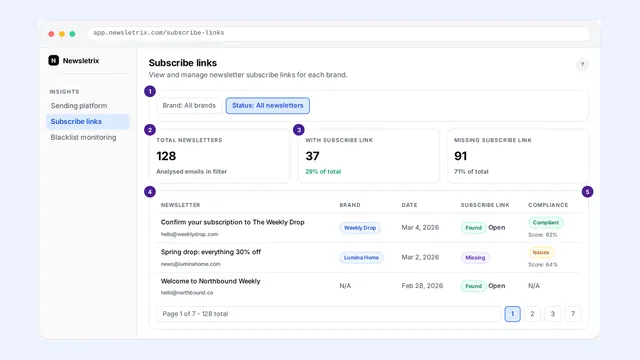Screen dimensions: 640x360
Task: Click the hello@northbound.co sender address
Action: pyautogui.click(x=187, y=293)
